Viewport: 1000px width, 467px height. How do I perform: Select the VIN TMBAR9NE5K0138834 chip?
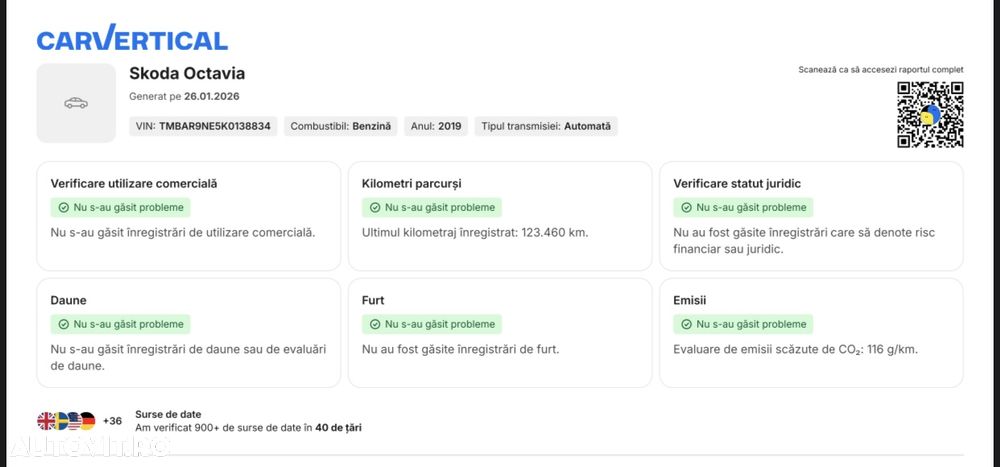(x=203, y=126)
